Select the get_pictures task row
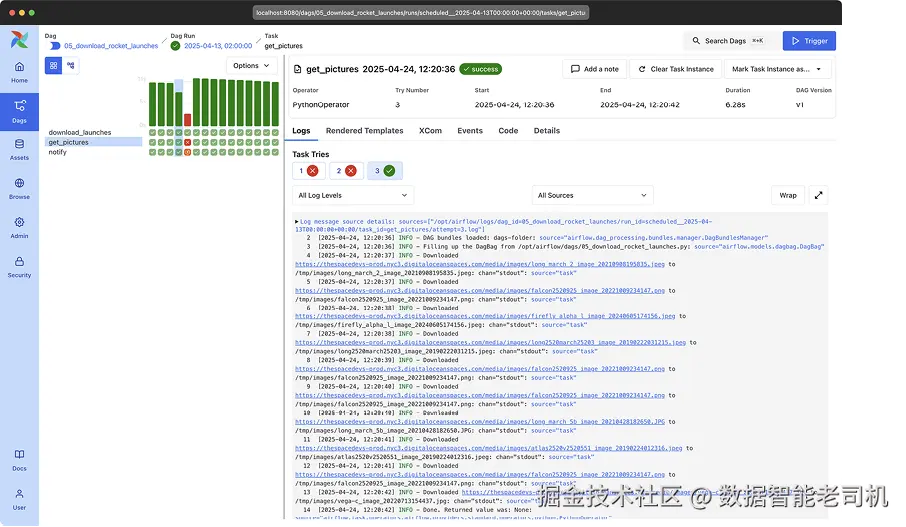 (x=94, y=142)
